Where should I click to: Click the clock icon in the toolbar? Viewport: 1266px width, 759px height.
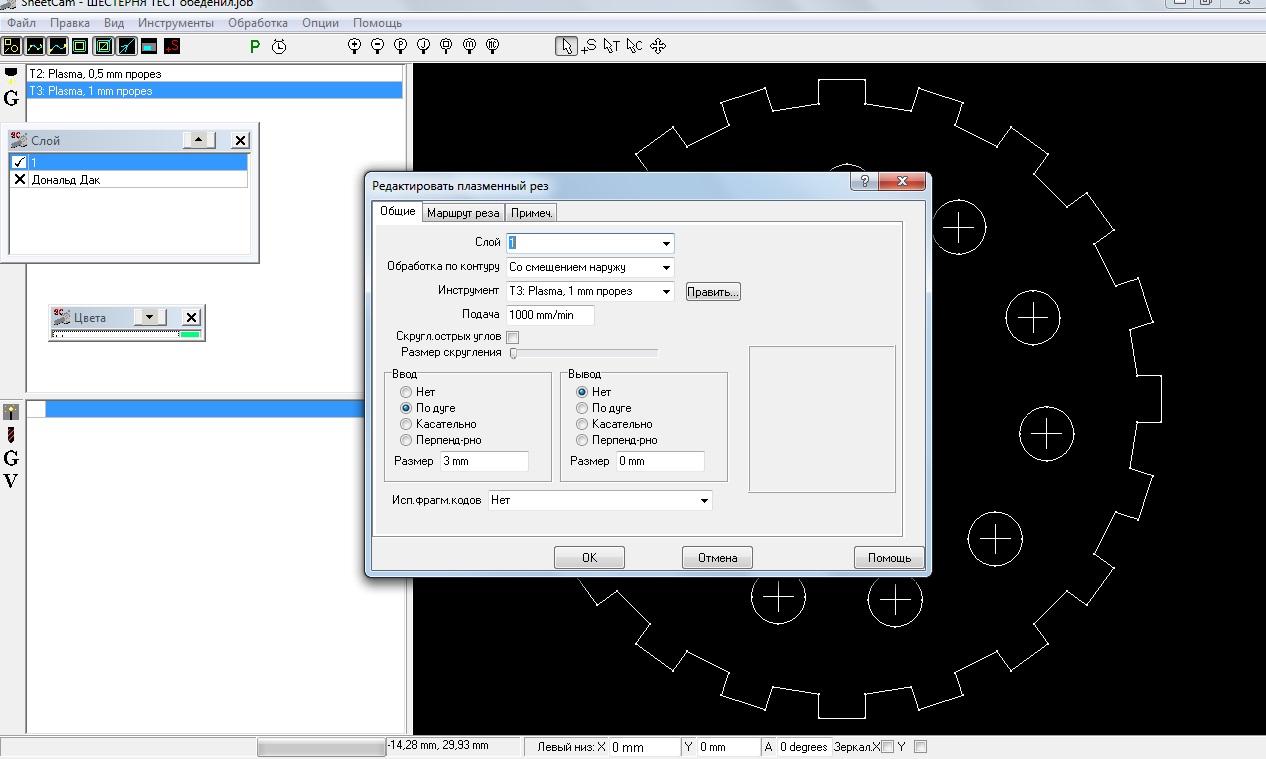point(279,46)
